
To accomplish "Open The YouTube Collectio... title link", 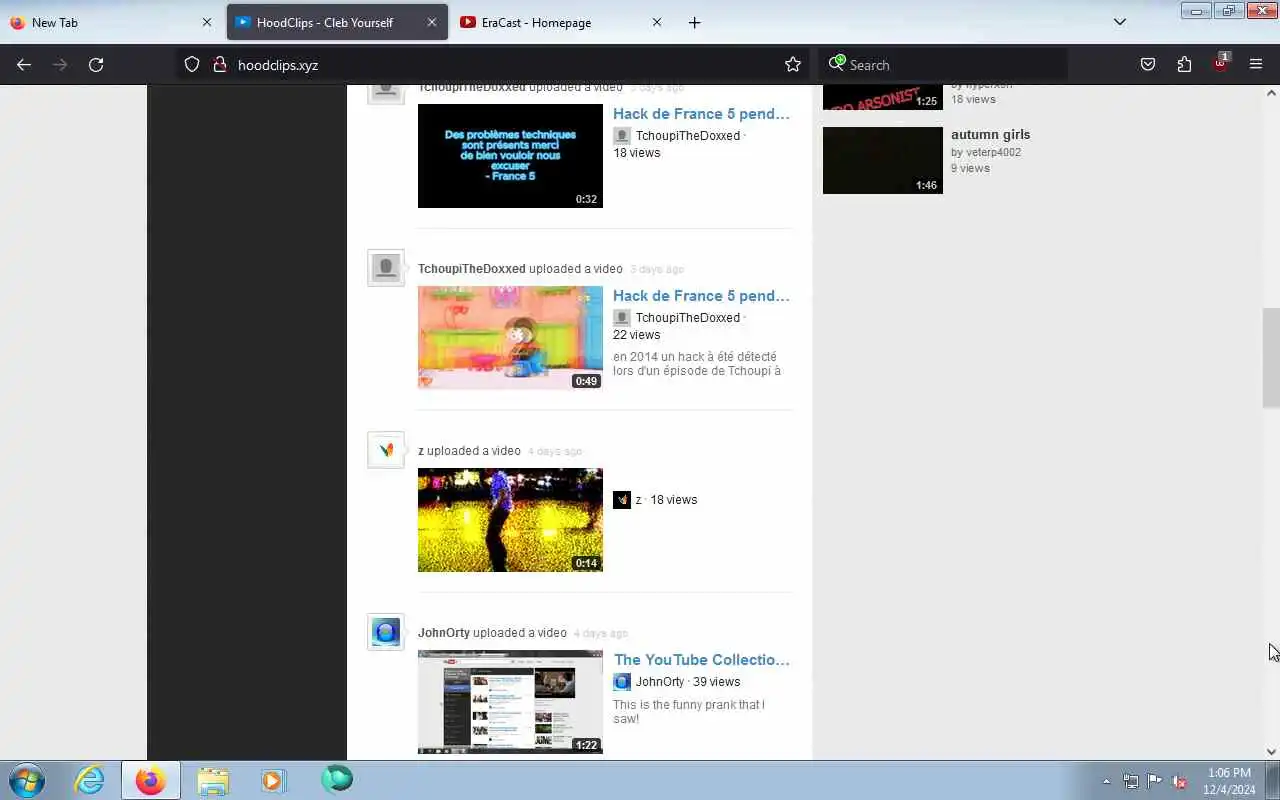I will coord(702,660).
